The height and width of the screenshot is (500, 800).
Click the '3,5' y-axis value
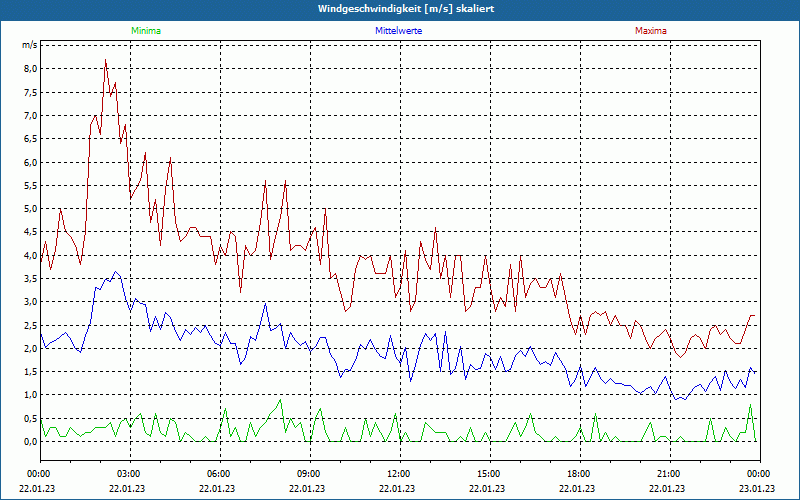point(31,279)
